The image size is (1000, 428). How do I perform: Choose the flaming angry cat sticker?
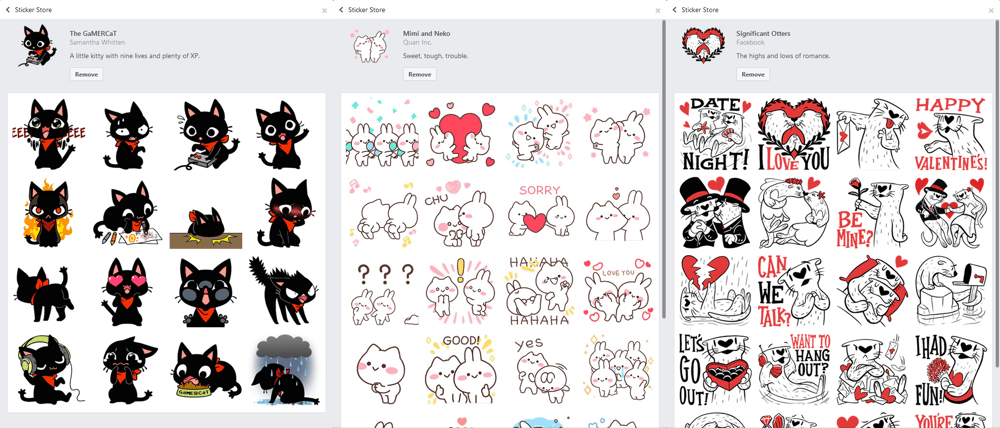coord(48,213)
